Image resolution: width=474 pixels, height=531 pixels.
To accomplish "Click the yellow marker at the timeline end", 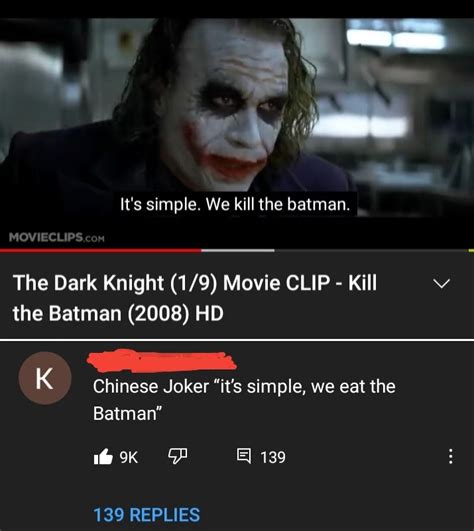I will click(471, 251).
